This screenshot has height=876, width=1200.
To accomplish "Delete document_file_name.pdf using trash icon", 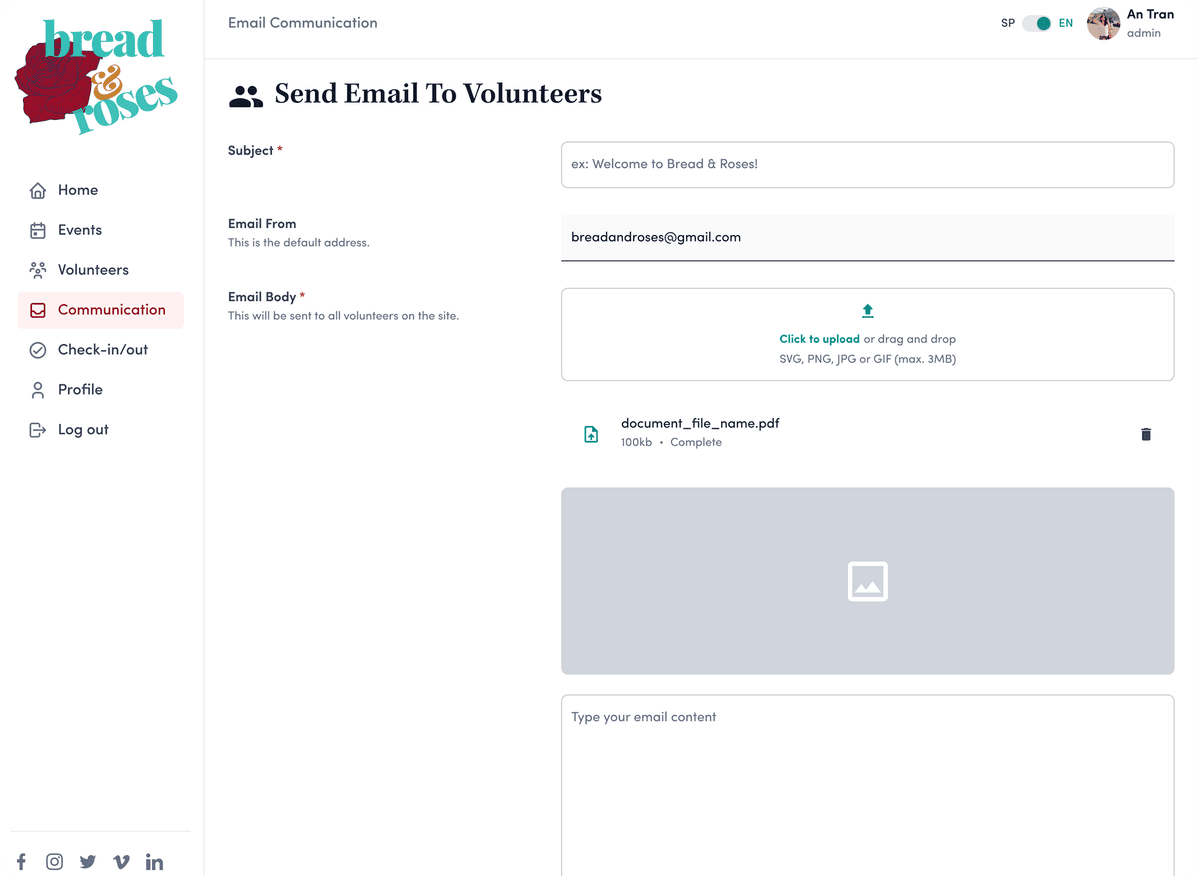I will click(1146, 434).
